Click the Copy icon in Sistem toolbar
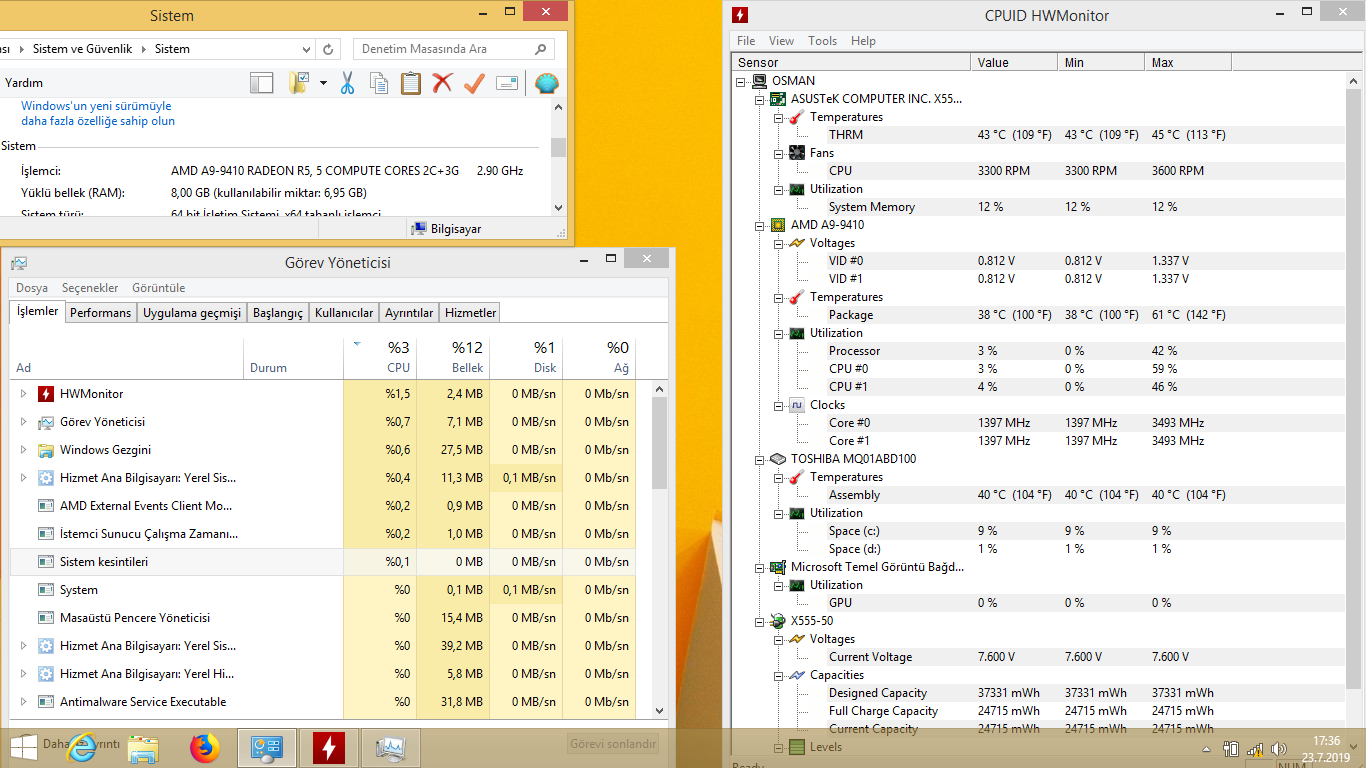Screen dimensions: 1366x768 (379, 83)
